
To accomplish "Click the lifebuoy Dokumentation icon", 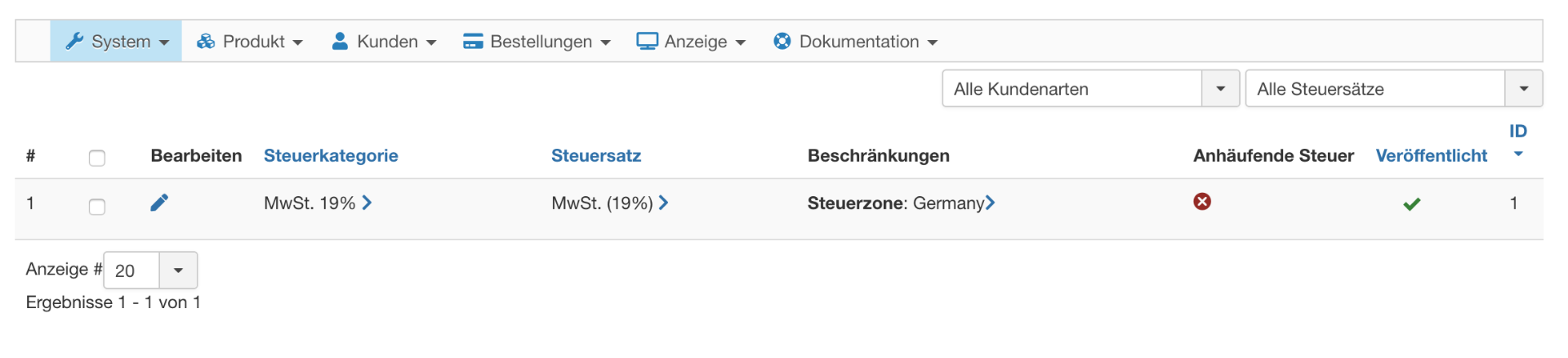I will pos(782,41).
